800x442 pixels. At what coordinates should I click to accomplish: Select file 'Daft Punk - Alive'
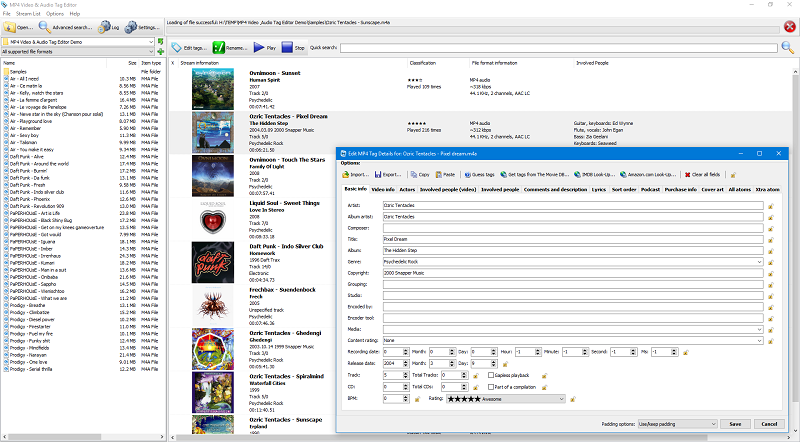click(27, 157)
